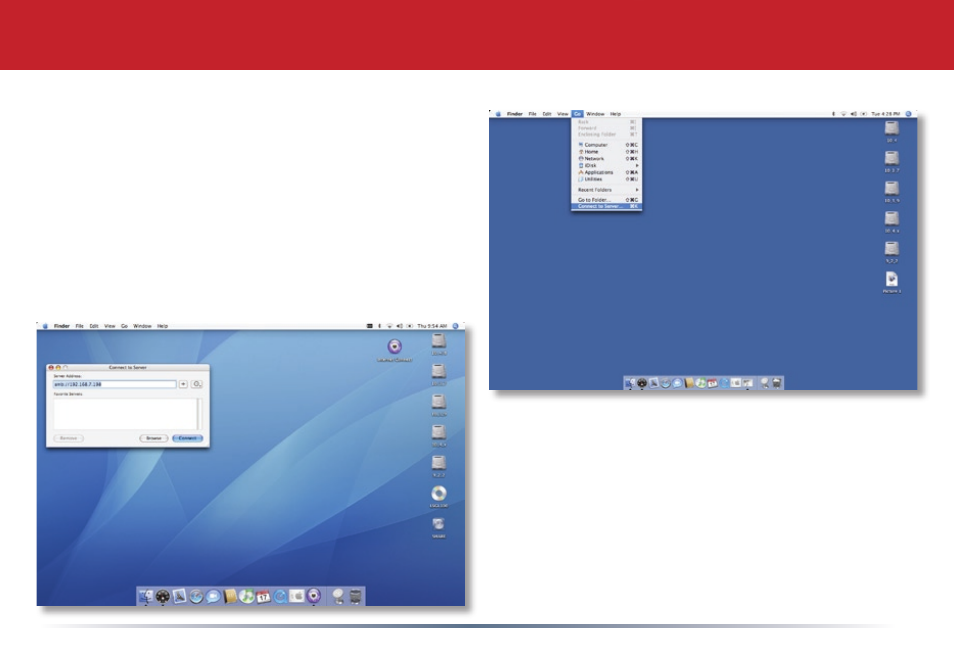Open Finder in the Go menu desktop dock
Image resolution: width=954 pixels, height=660 pixels.
coord(630,383)
